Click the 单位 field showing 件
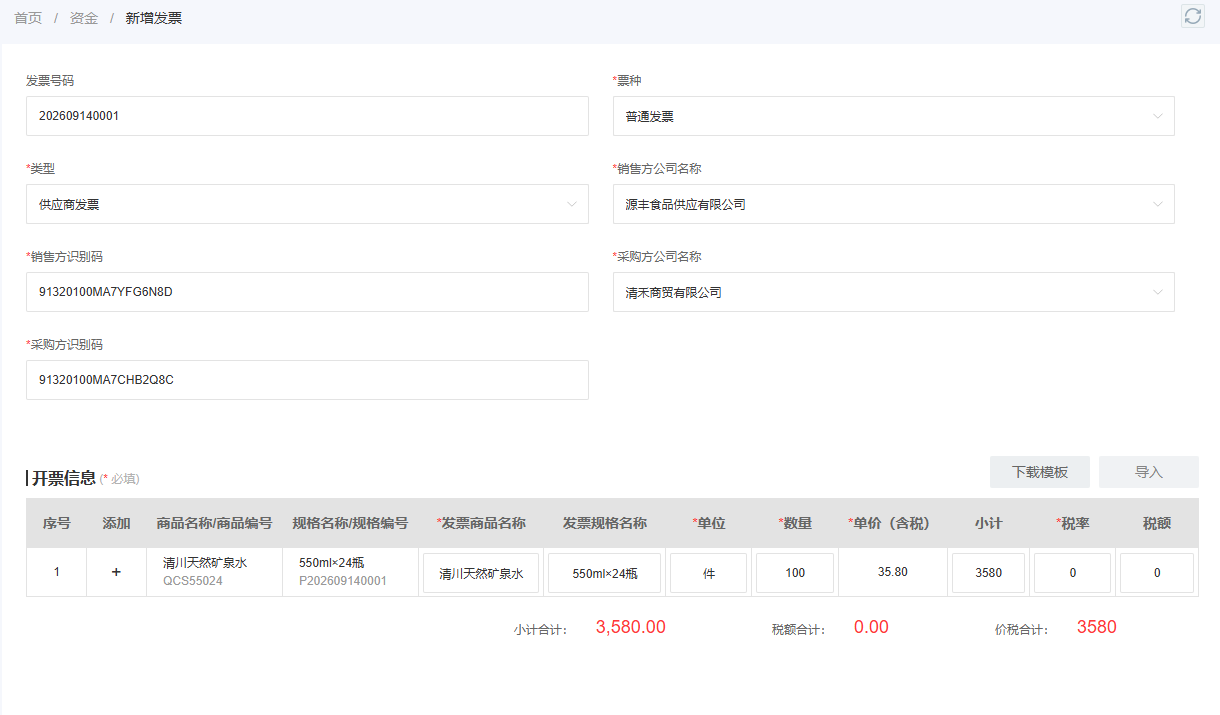This screenshot has width=1220, height=715. click(709, 573)
